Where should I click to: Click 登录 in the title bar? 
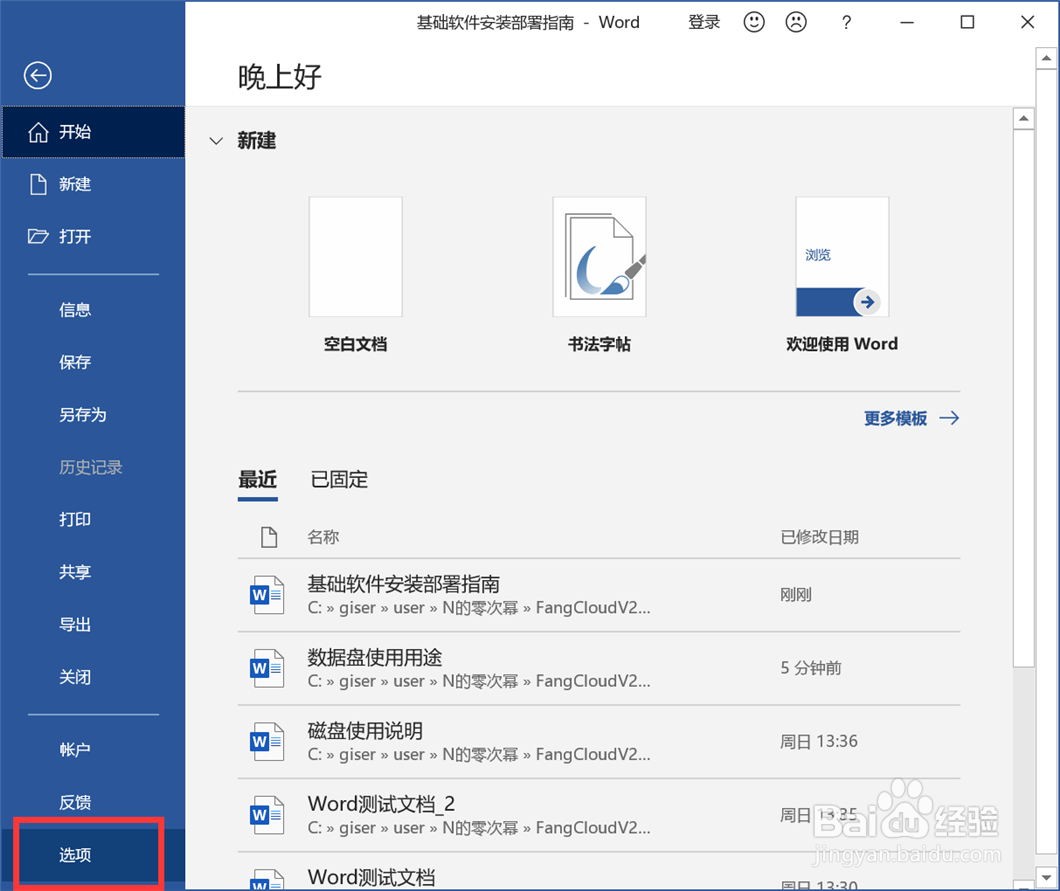tap(704, 22)
